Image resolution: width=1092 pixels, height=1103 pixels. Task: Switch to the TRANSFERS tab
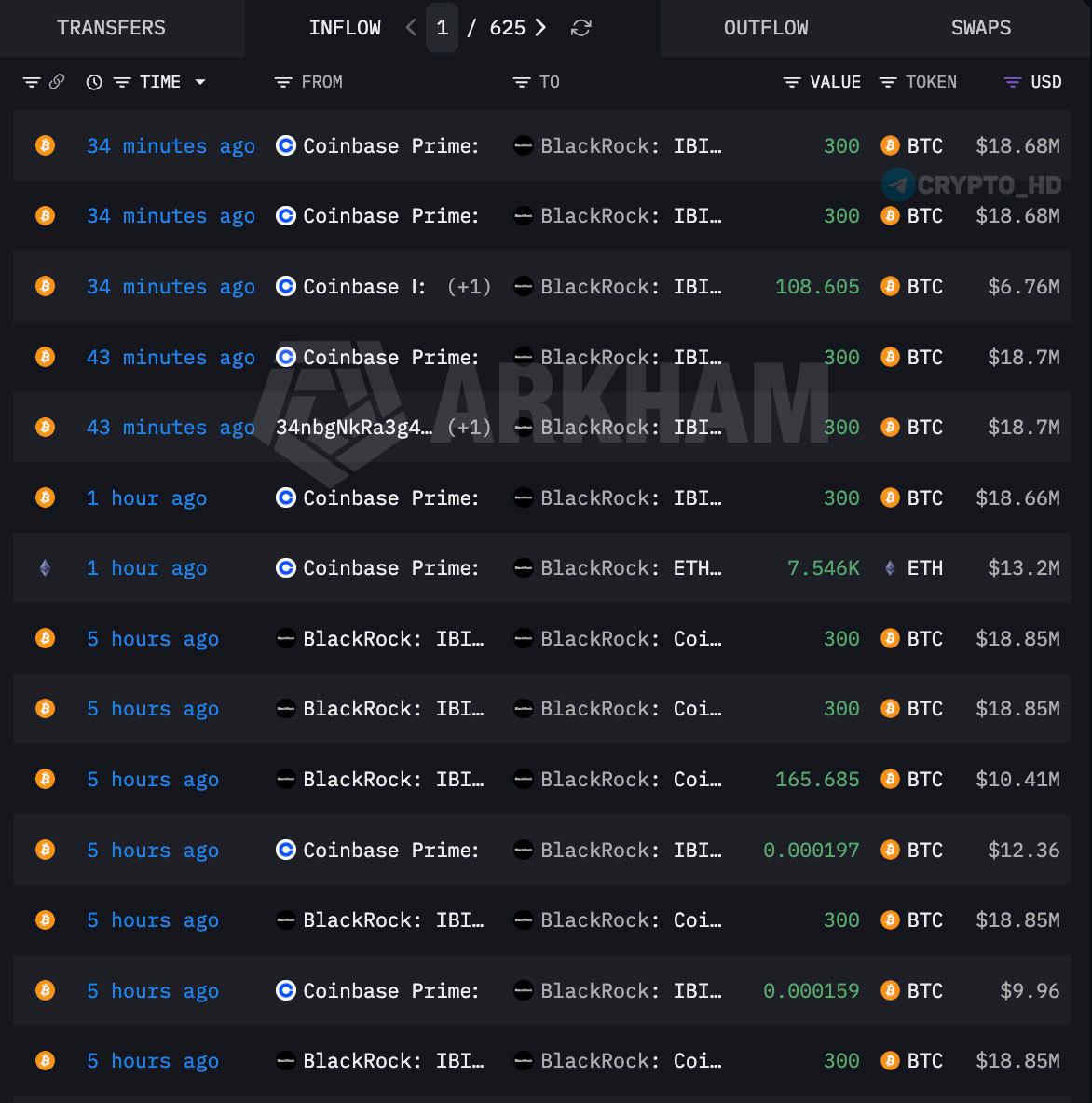click(x=111, y=27)
